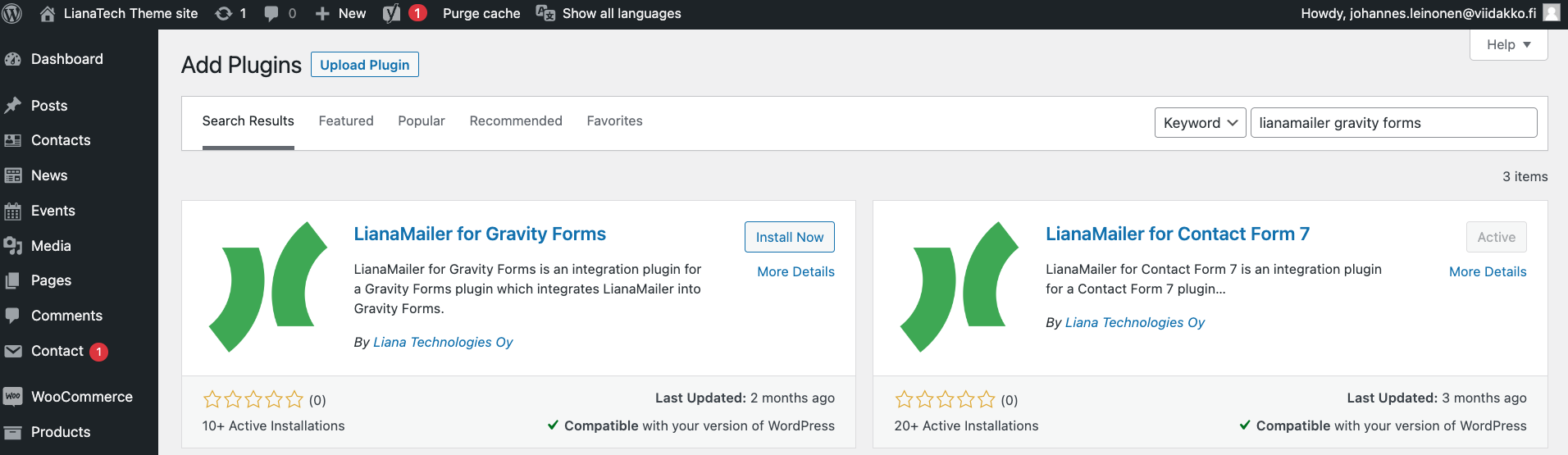1568x455 pixels.
Task: Click the Products icon in sidebar
Action: point(12,432)
